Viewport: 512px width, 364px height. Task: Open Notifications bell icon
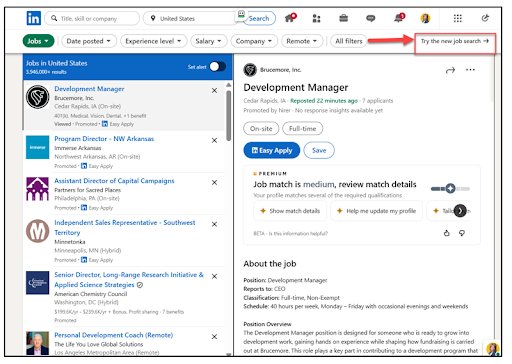(x=399, y=18)
